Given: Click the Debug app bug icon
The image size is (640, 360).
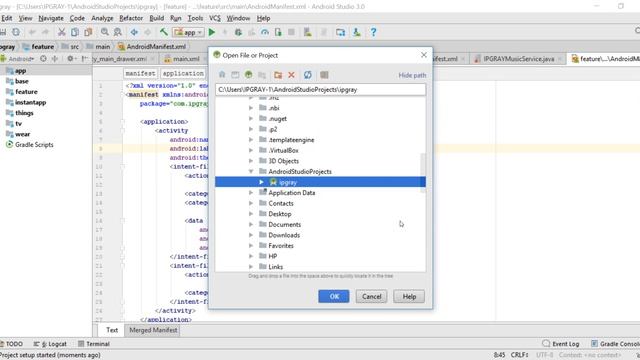Looking at the screenshot, I should tap(238, 32).
